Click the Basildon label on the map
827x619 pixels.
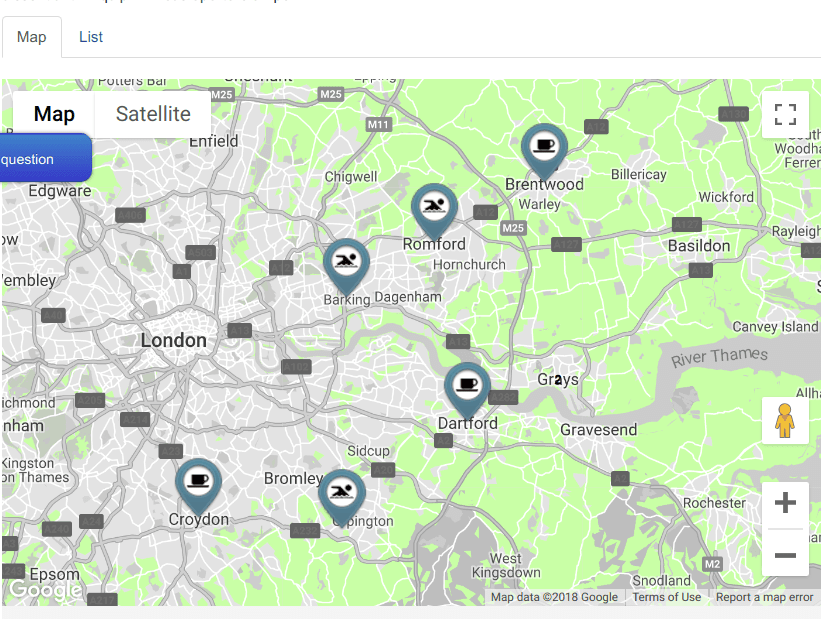pos(699,246)
